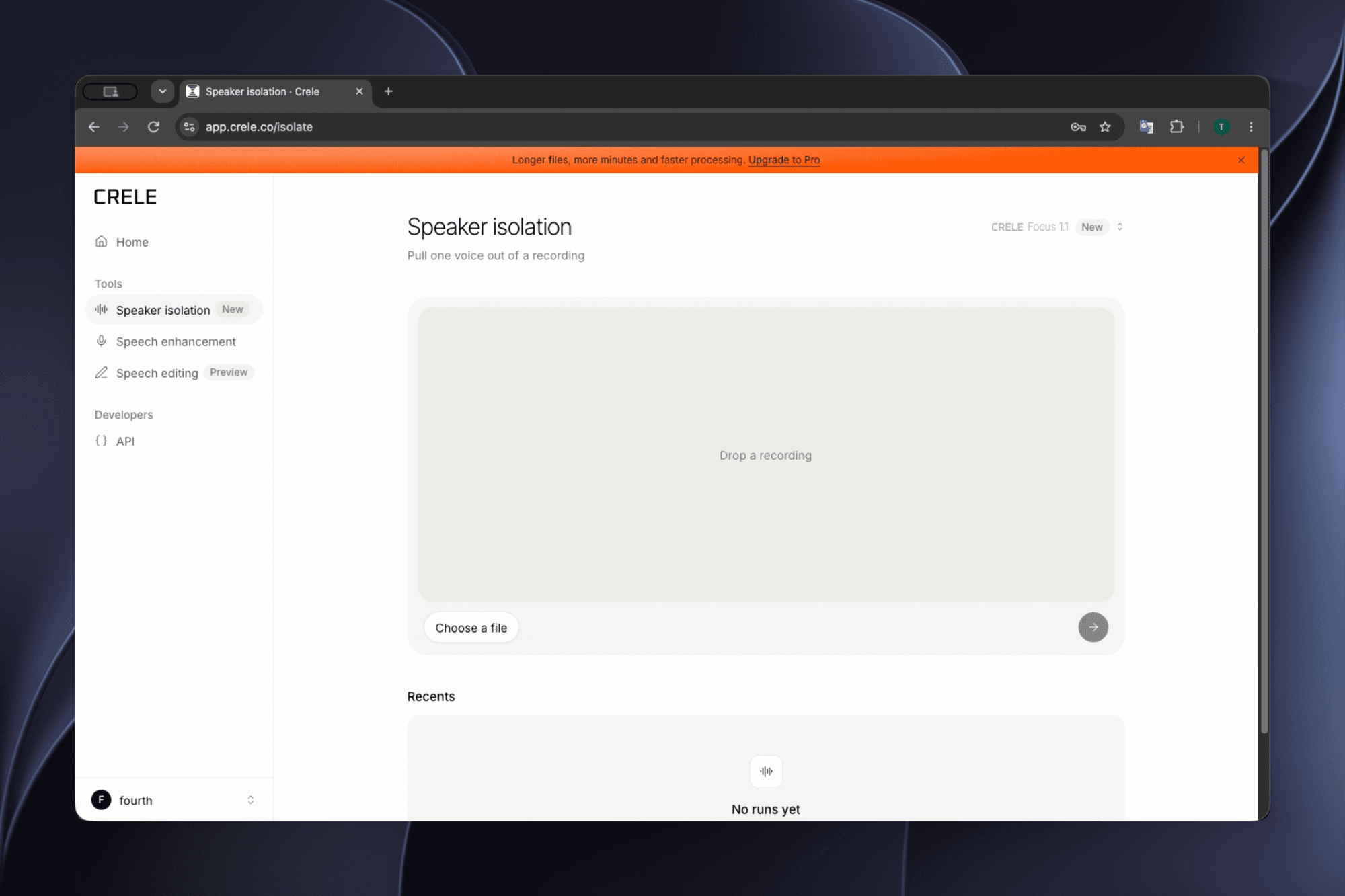
Task: Select the Speaker isolation · Crele tab
Action: point(276,91)
